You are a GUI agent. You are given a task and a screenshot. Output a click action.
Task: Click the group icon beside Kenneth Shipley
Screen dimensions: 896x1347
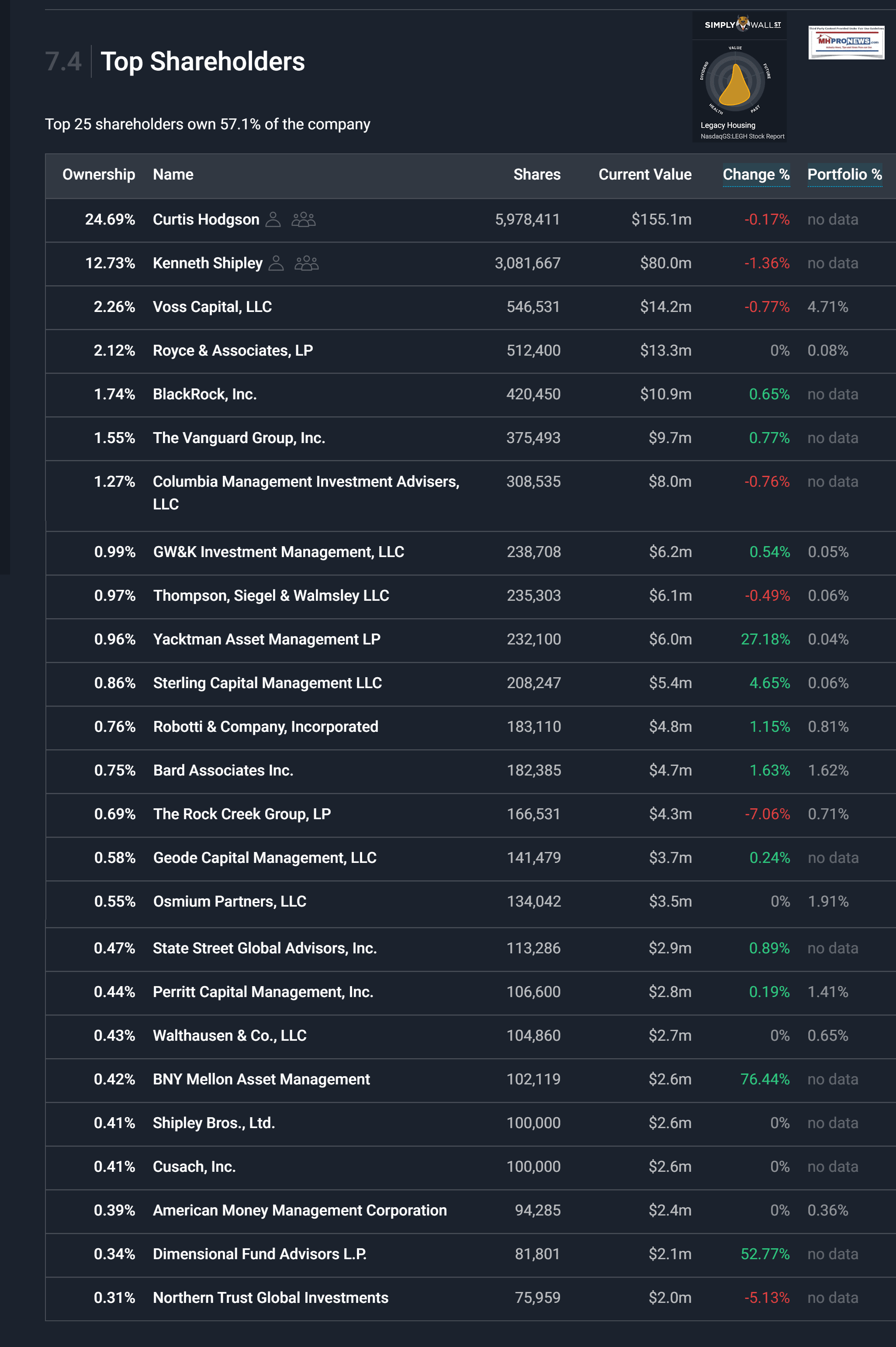pos(306,263)
